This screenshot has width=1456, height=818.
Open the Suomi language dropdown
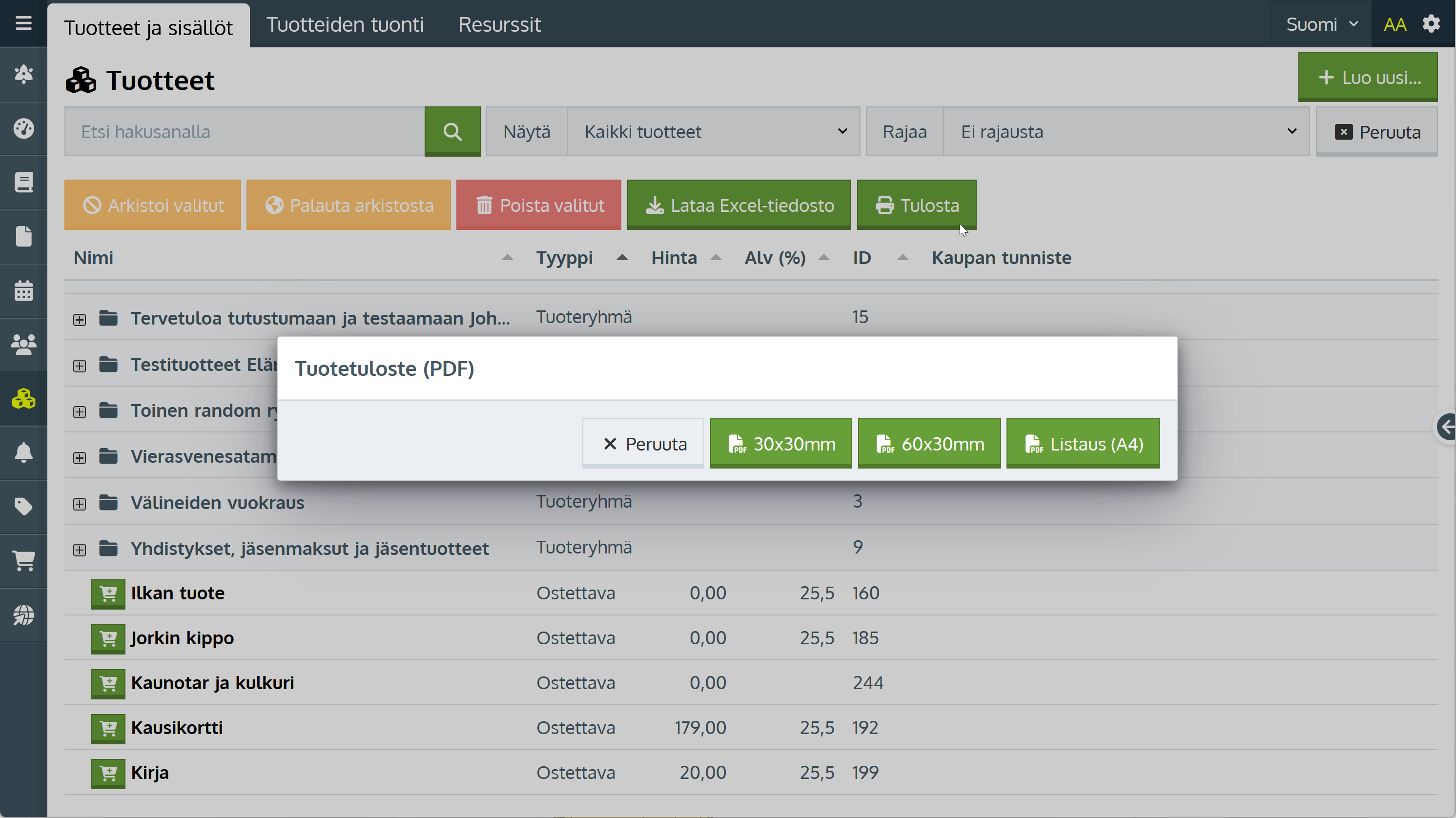1321,24
